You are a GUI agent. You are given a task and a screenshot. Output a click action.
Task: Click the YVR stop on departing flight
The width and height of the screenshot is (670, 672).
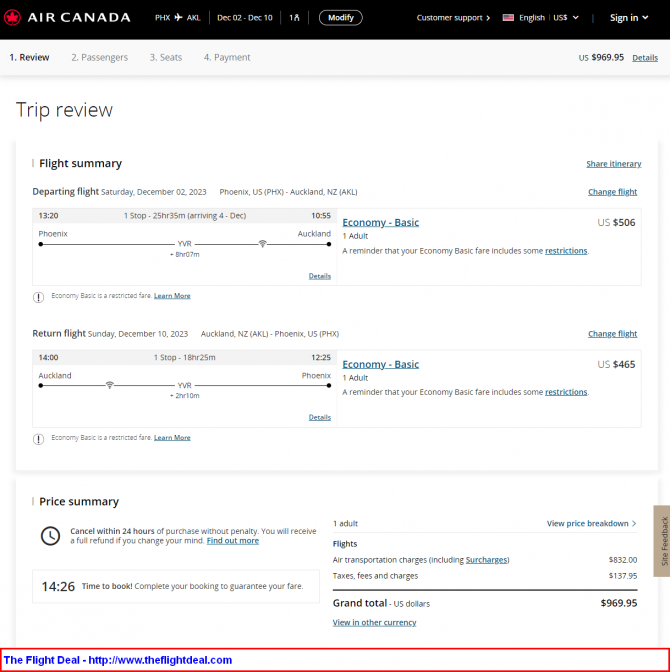pos(184,243)
